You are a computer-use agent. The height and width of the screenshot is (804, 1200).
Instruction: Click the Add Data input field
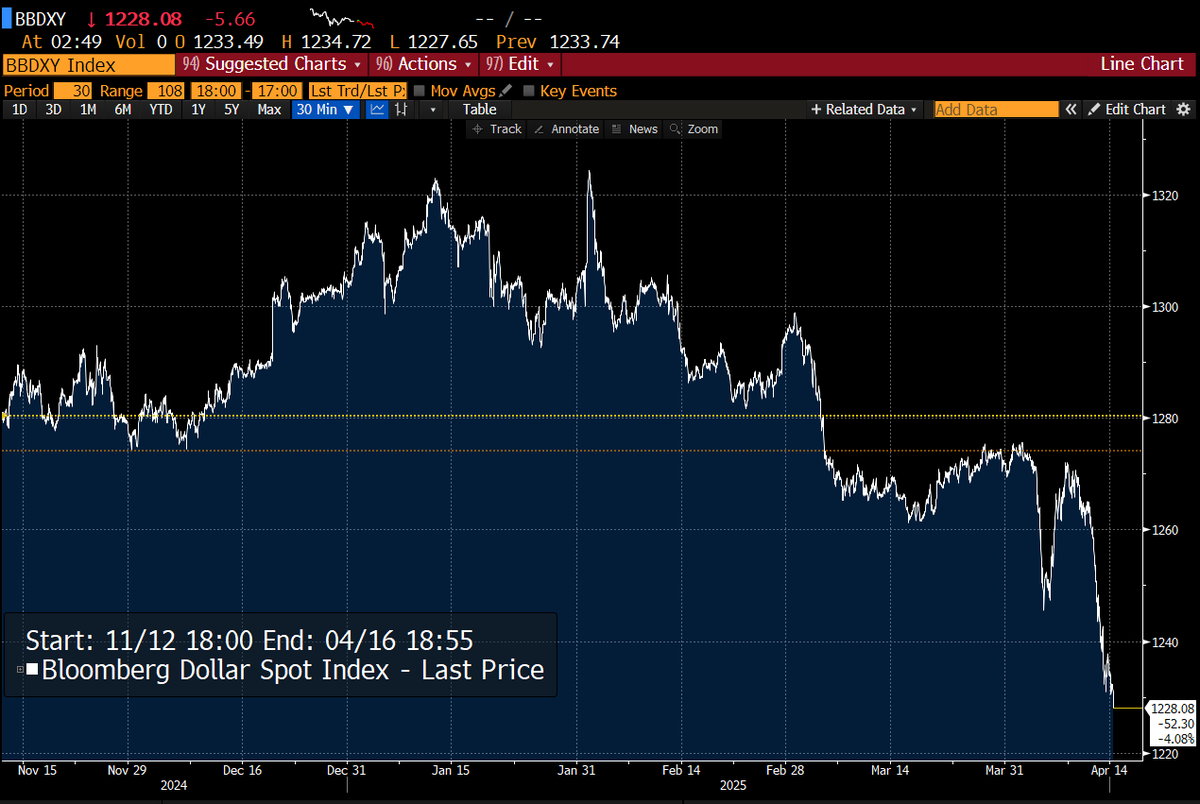pyautogui.click(x=995, y=109)
